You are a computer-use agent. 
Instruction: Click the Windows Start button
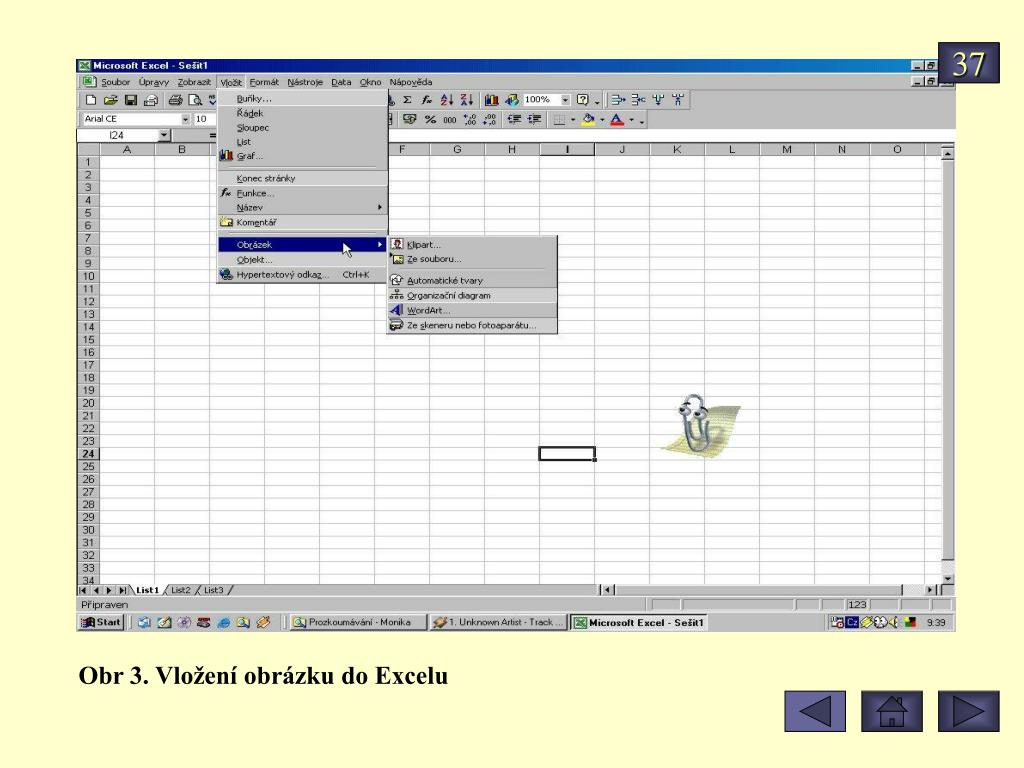[x=101, y=622]
